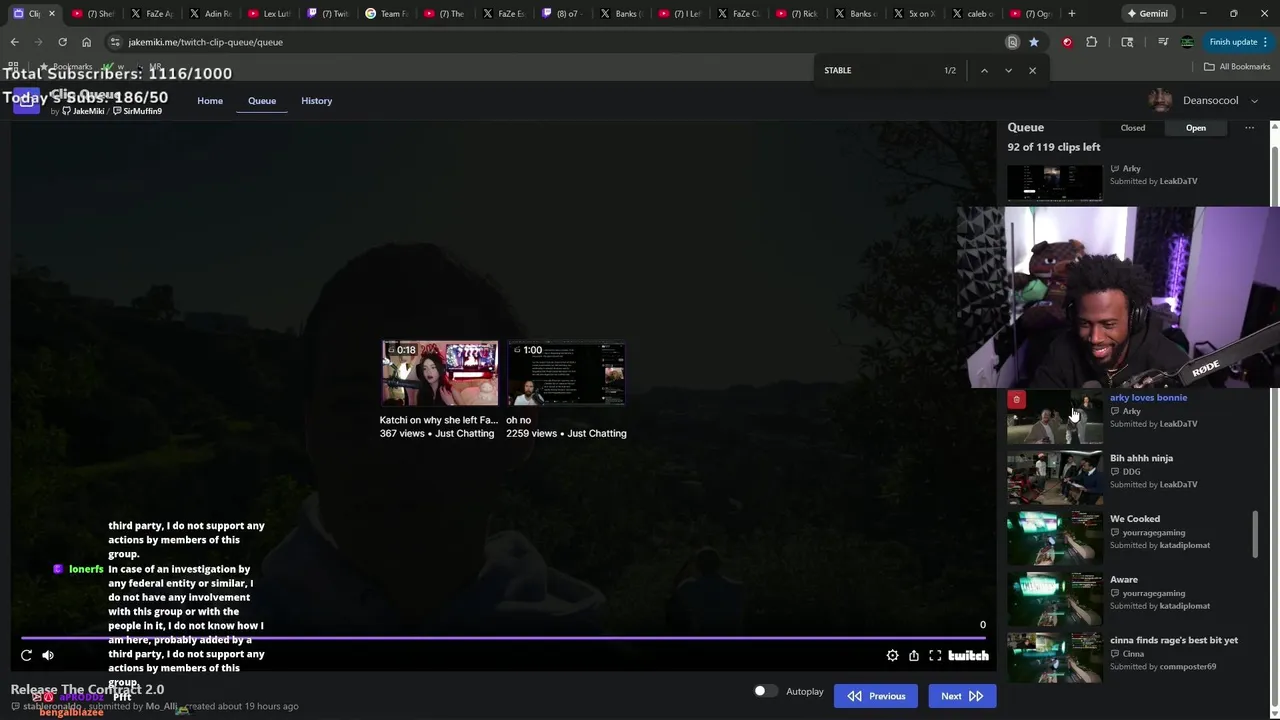
Task: Open the Twitch logo link on player
Action: [968, 655]
